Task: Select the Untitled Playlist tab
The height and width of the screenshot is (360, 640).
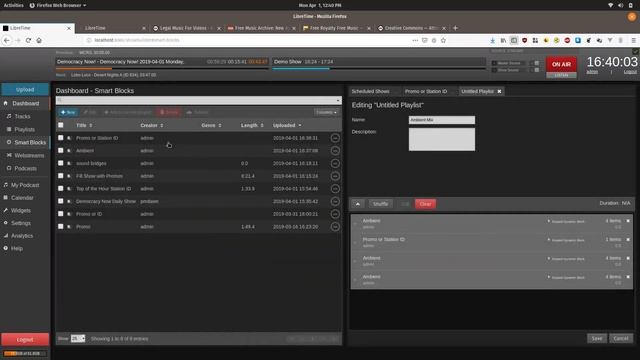Action: click(x=477, y=91)
